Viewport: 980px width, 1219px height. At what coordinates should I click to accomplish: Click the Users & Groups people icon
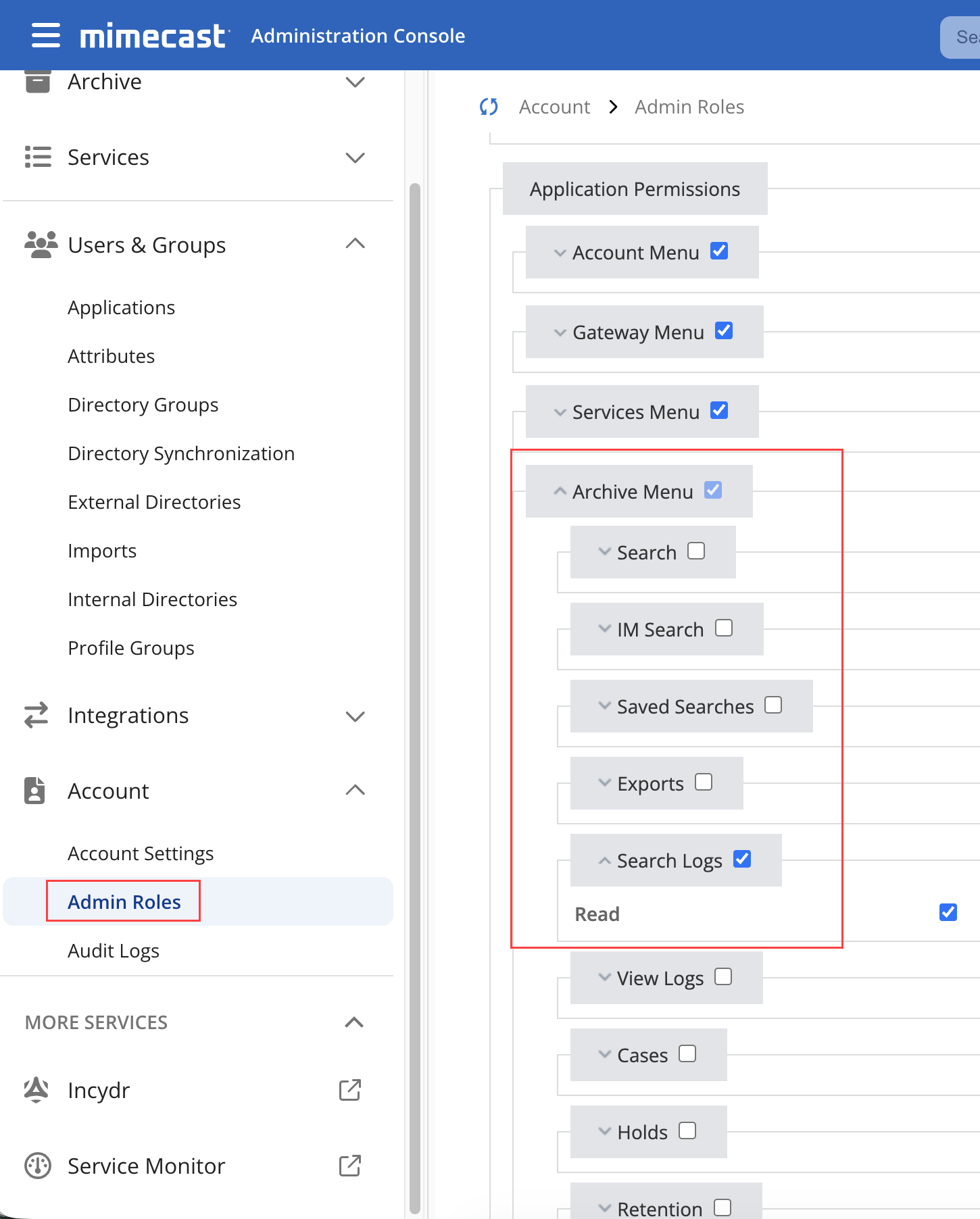pyautogui.click(x=41, y=245)
